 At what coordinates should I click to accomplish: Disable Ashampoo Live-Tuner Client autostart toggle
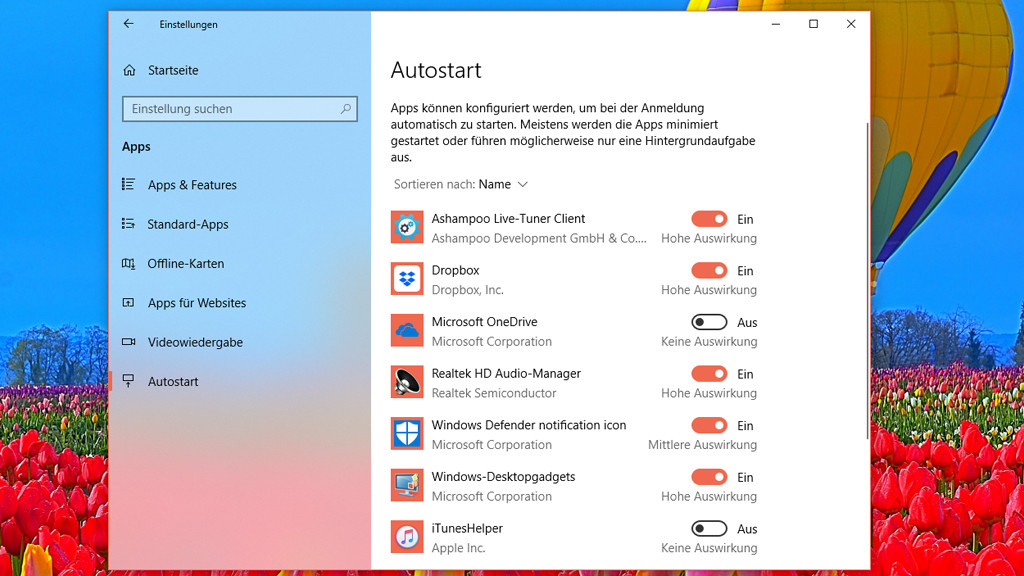[709, 219]
